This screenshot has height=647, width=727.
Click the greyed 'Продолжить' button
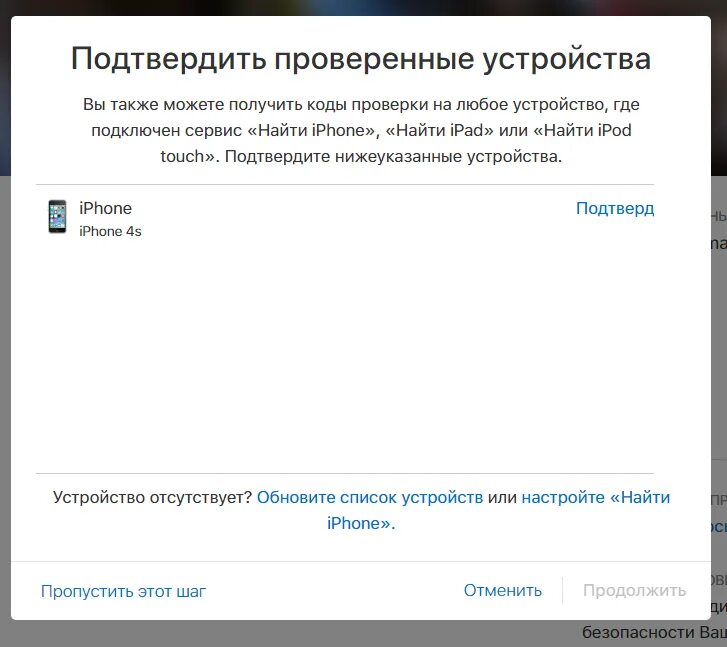[634, 590]
